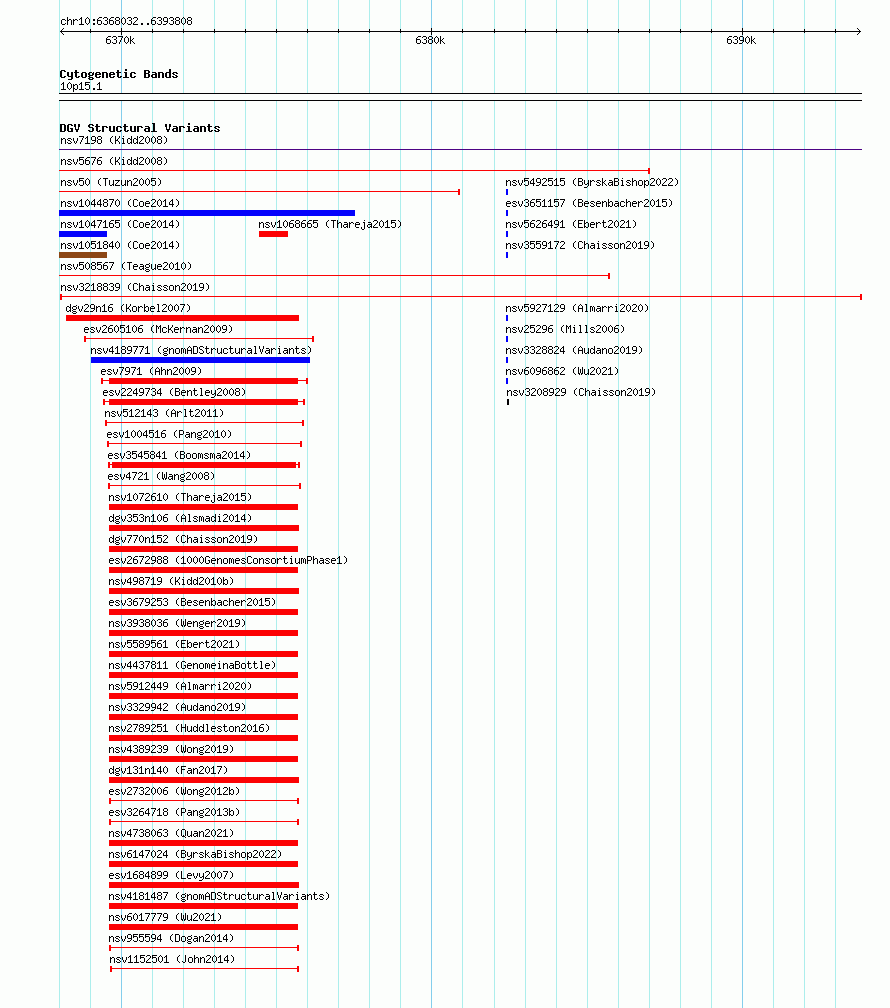Select nsv1152501 (John2014) label
Screen dimensions: 890x1008
(172, 959)
